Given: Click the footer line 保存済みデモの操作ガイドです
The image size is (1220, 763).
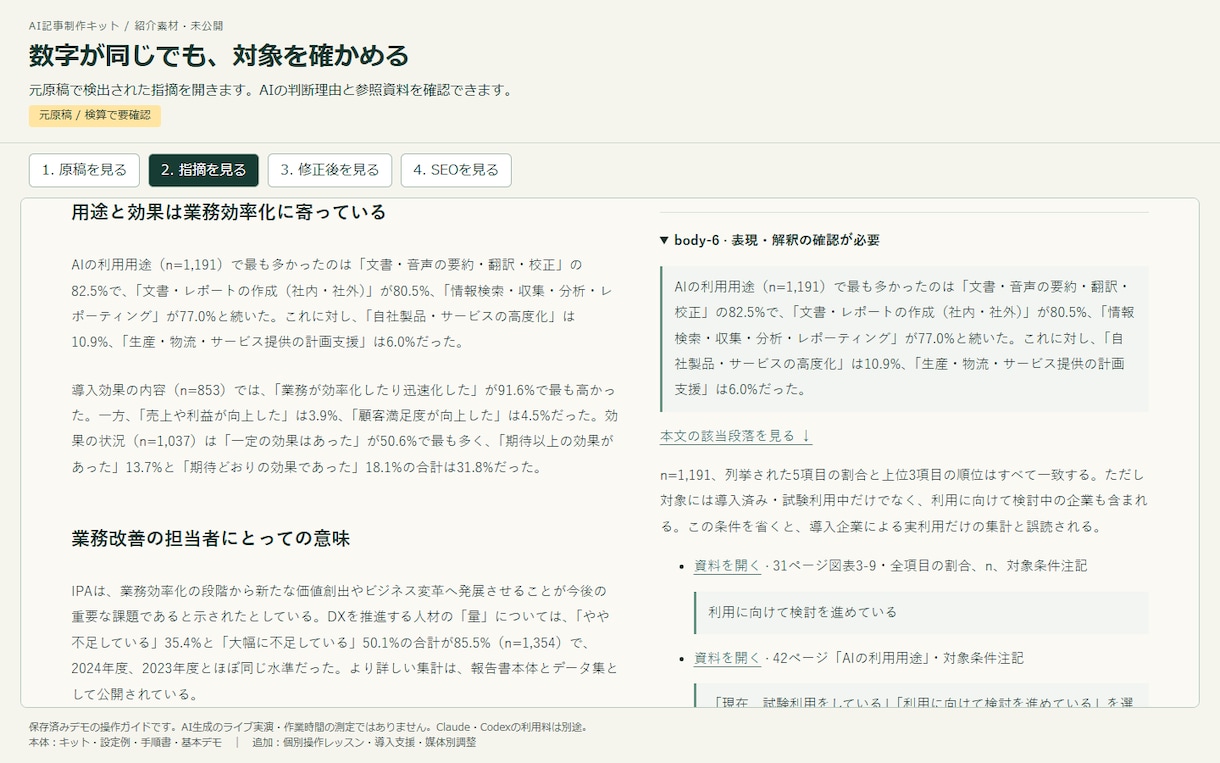Looking at the screenshot, I should click(x=308, y=727).
